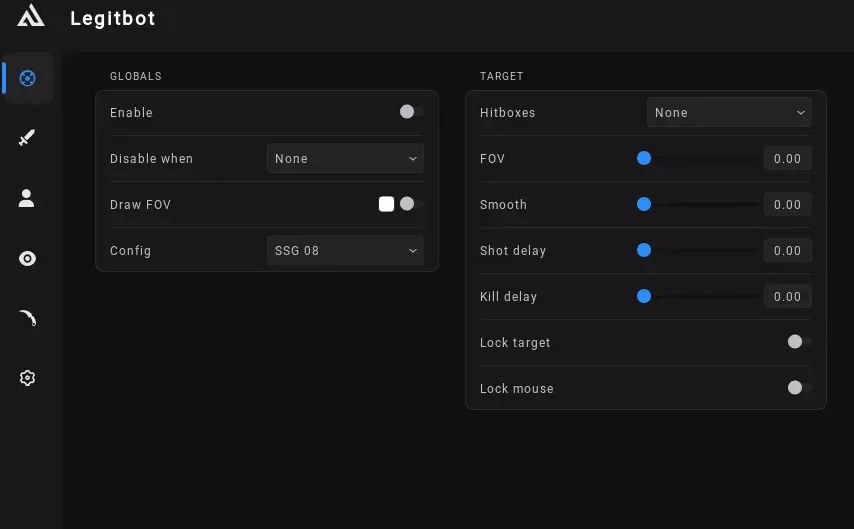The width and height of the screenshot is (854, 529).
Task: Click the white Draw FOV color swatch
Action: pos(386,204)
